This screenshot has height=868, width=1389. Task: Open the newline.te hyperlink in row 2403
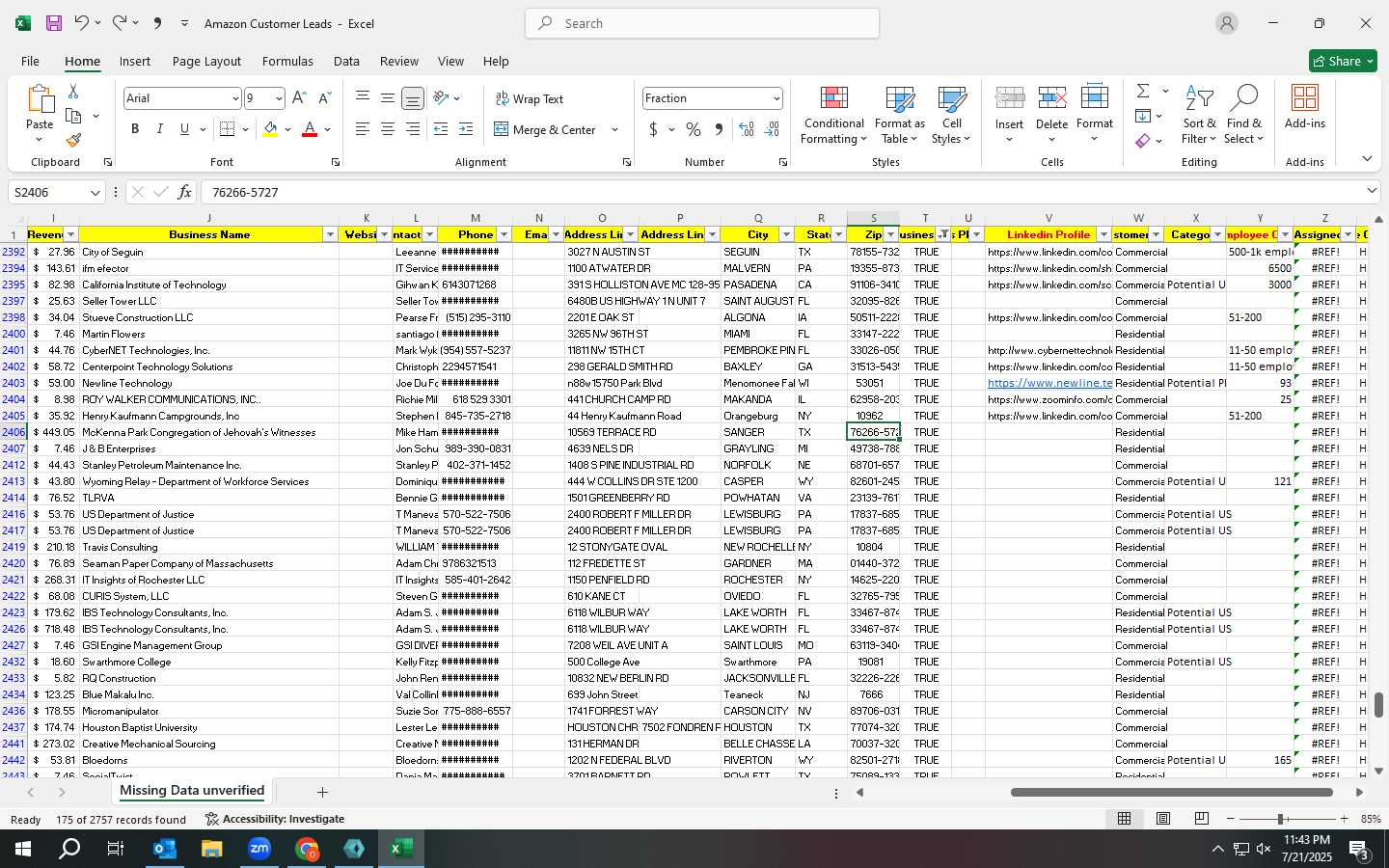(1049, 383)
